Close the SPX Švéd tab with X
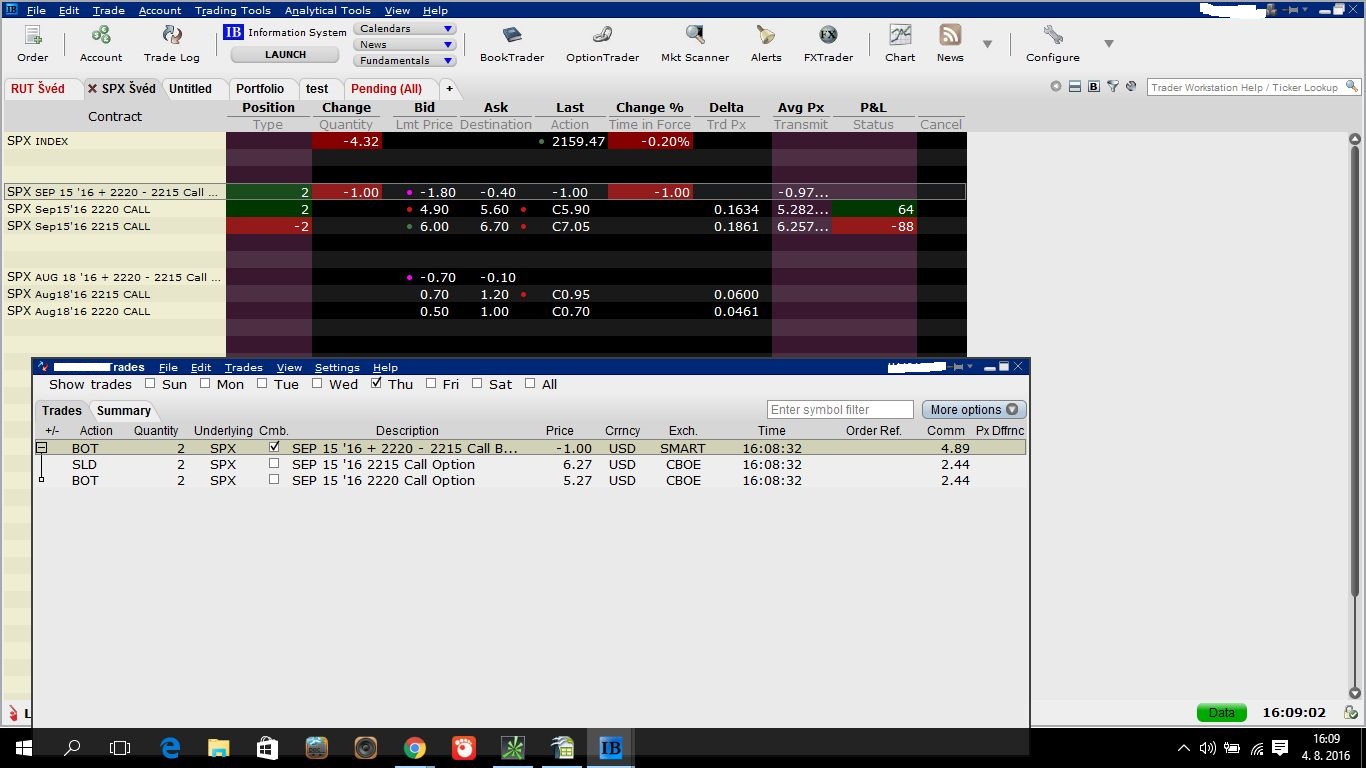The image size is (1366, 768). [x=92, y=88]
